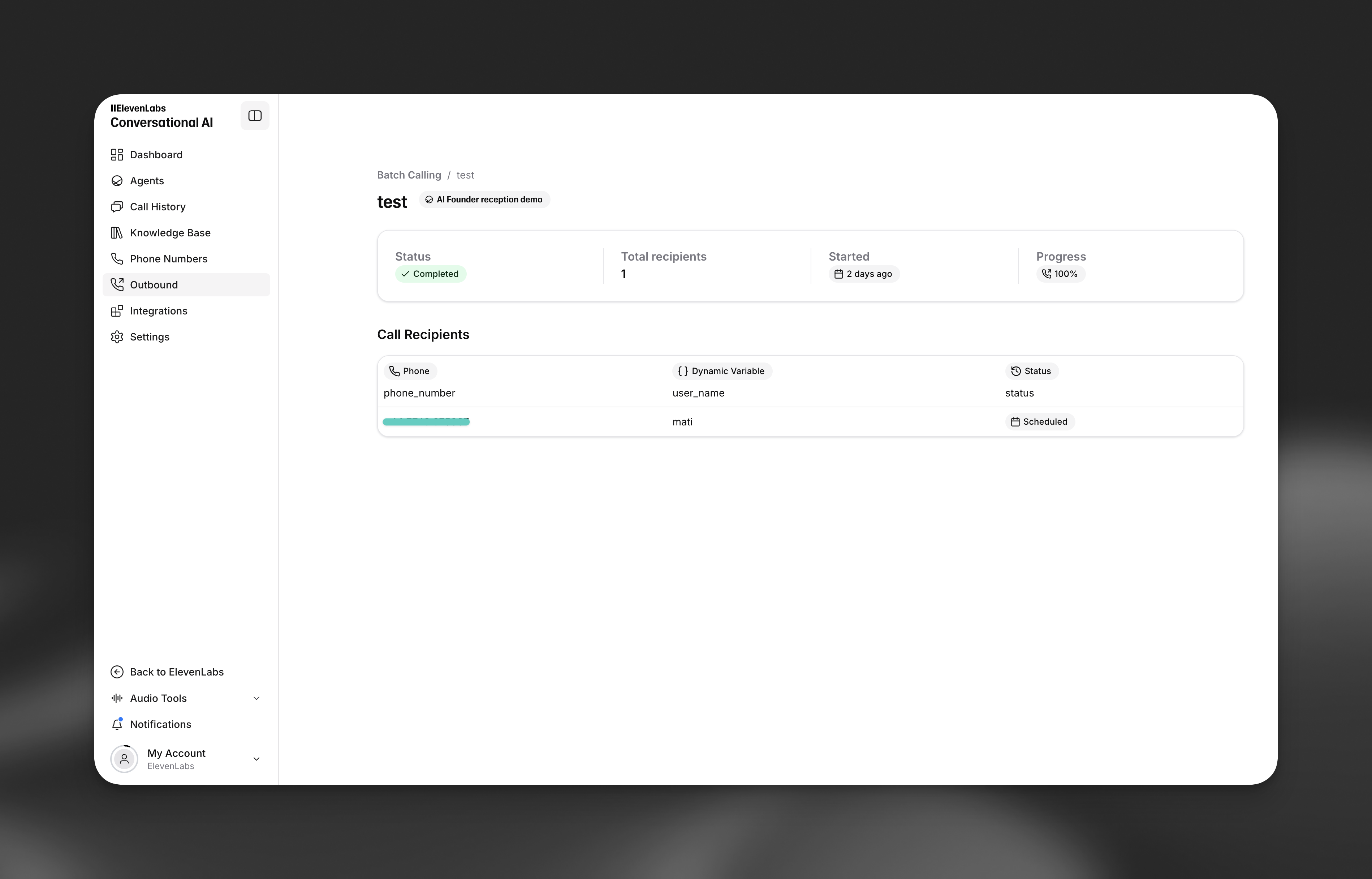The width and height of the screenshot is (1372, 879).
Task: Open Settings from the sidebar
Action: pos(149,337)
